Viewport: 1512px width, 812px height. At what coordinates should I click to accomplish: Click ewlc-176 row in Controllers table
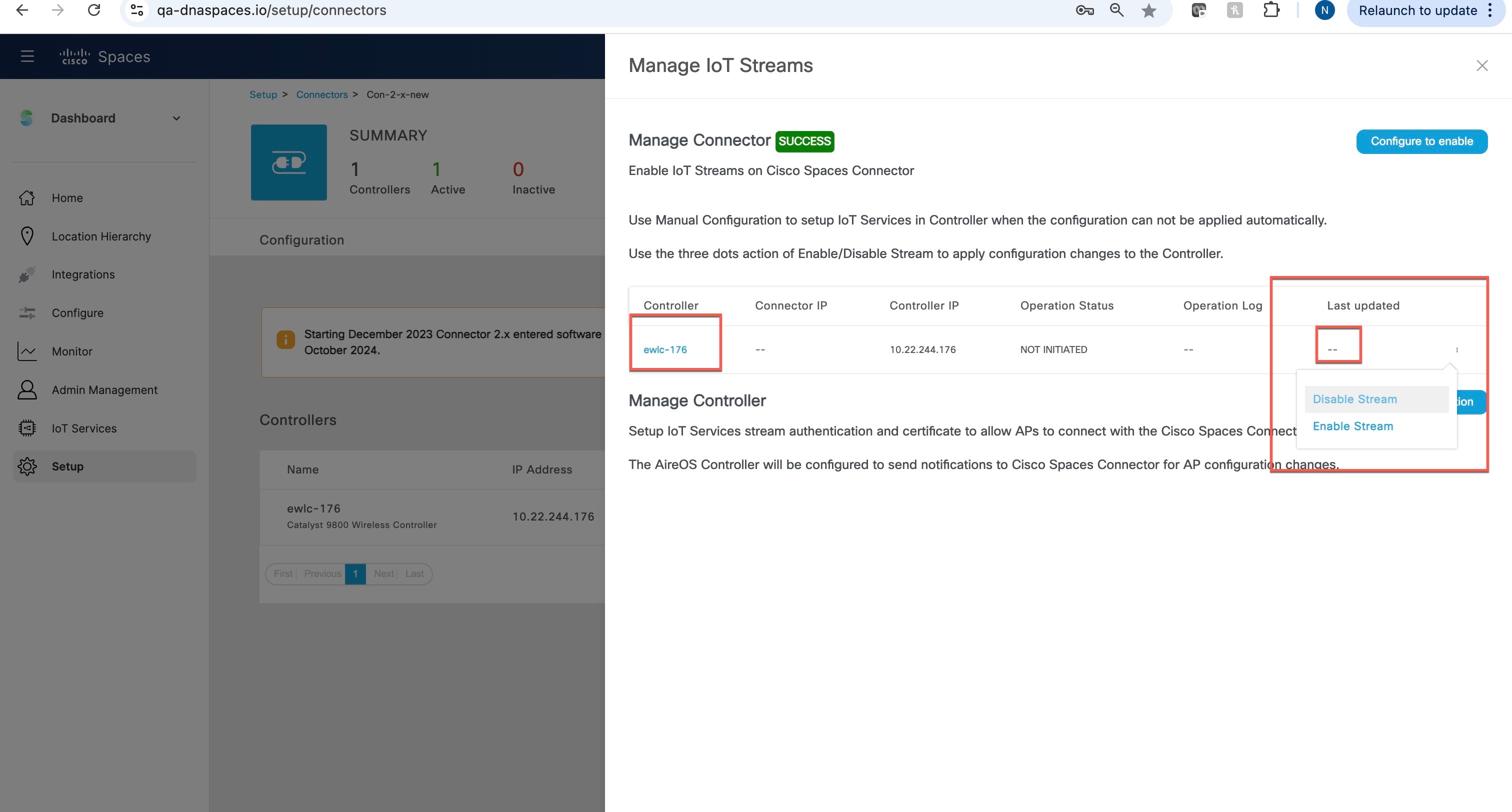point(432,516)
